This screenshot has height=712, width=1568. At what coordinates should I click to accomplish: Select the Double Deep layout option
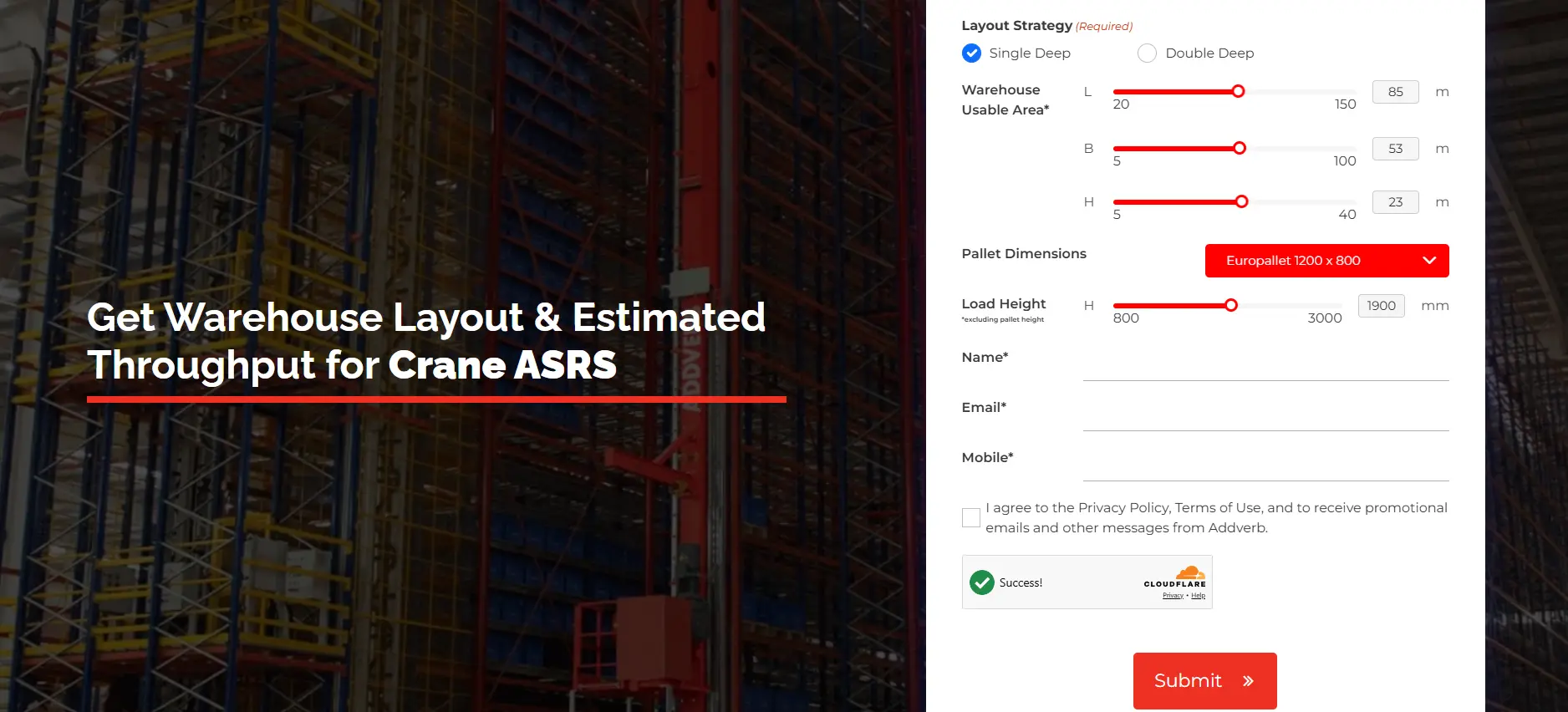(1147, 53)
